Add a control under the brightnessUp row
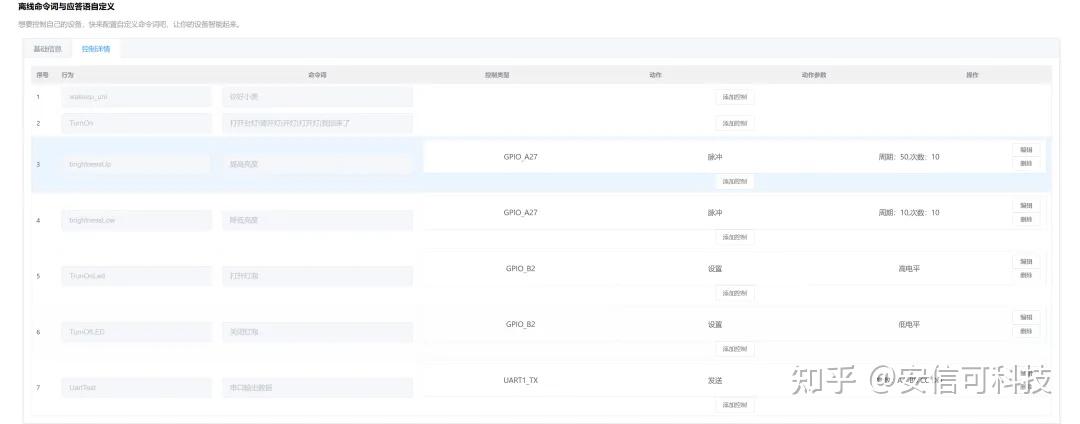The image size is (1080, 424). point(734,182)
